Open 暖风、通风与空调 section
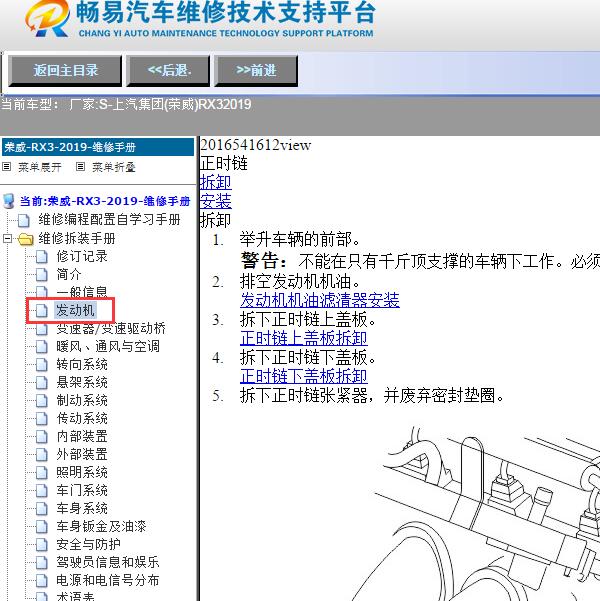This screenshot has width=600, height=601. click(108, 346)
